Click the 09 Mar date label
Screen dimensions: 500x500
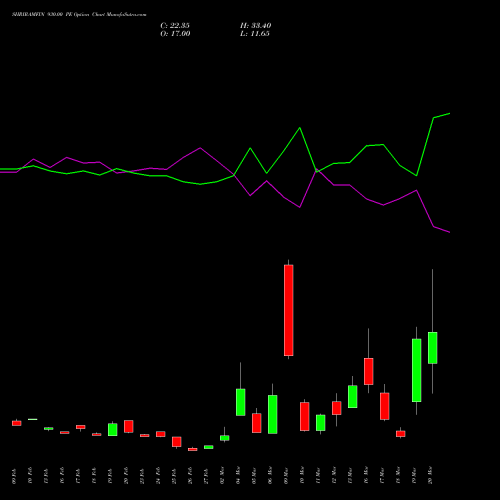pyautogui.click(x=286, y=476)
